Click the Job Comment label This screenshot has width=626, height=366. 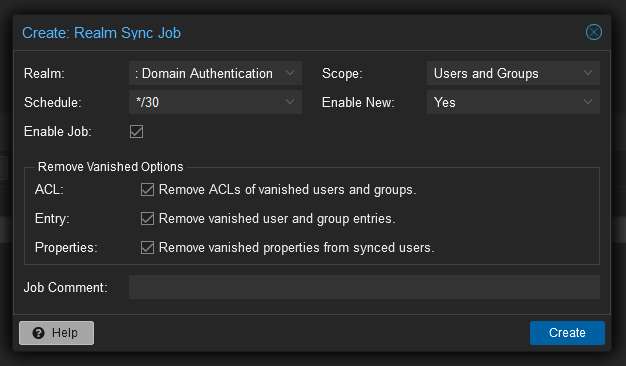(66, 287)
